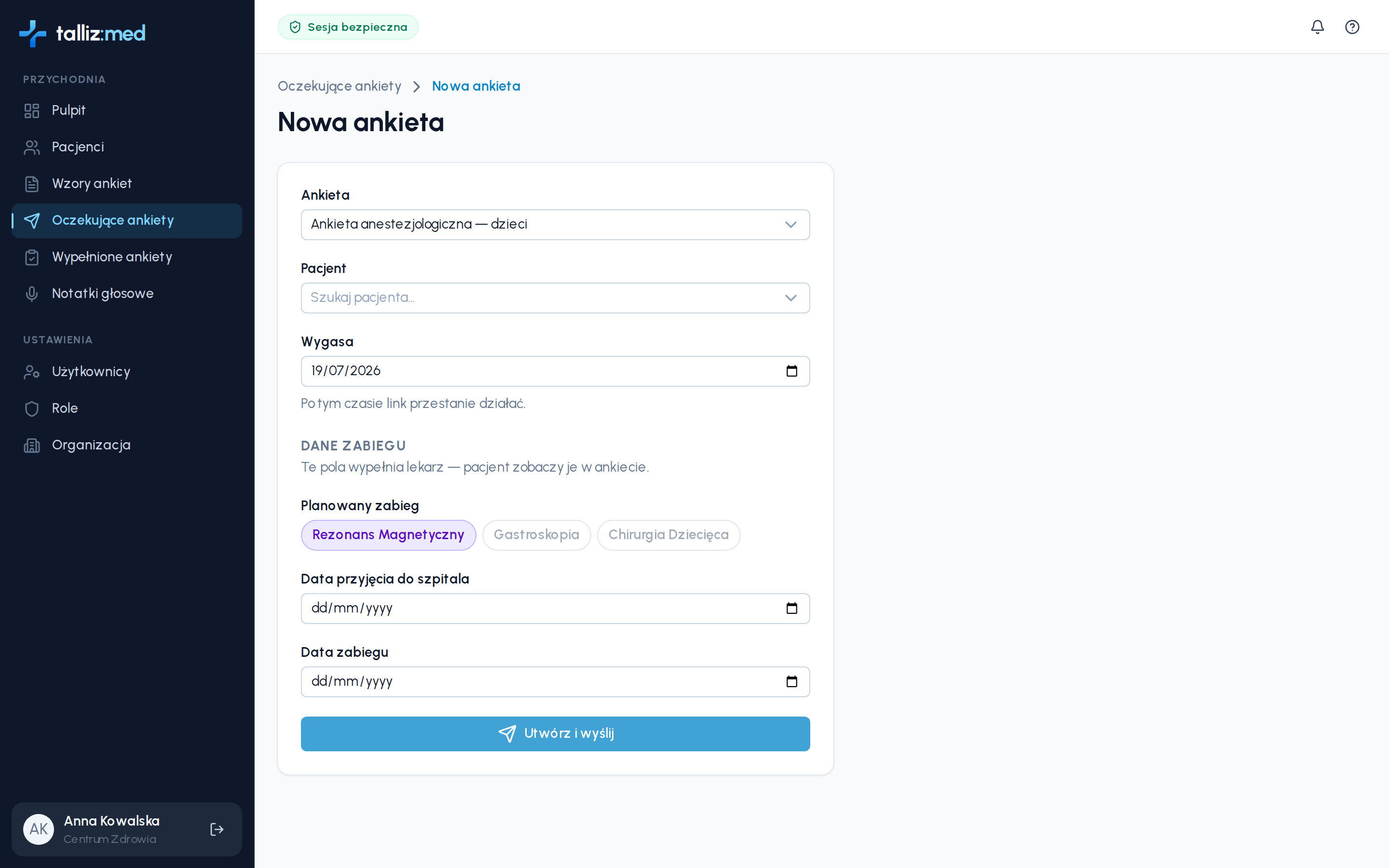Click the Data zabiegu date field

(555, 681)
